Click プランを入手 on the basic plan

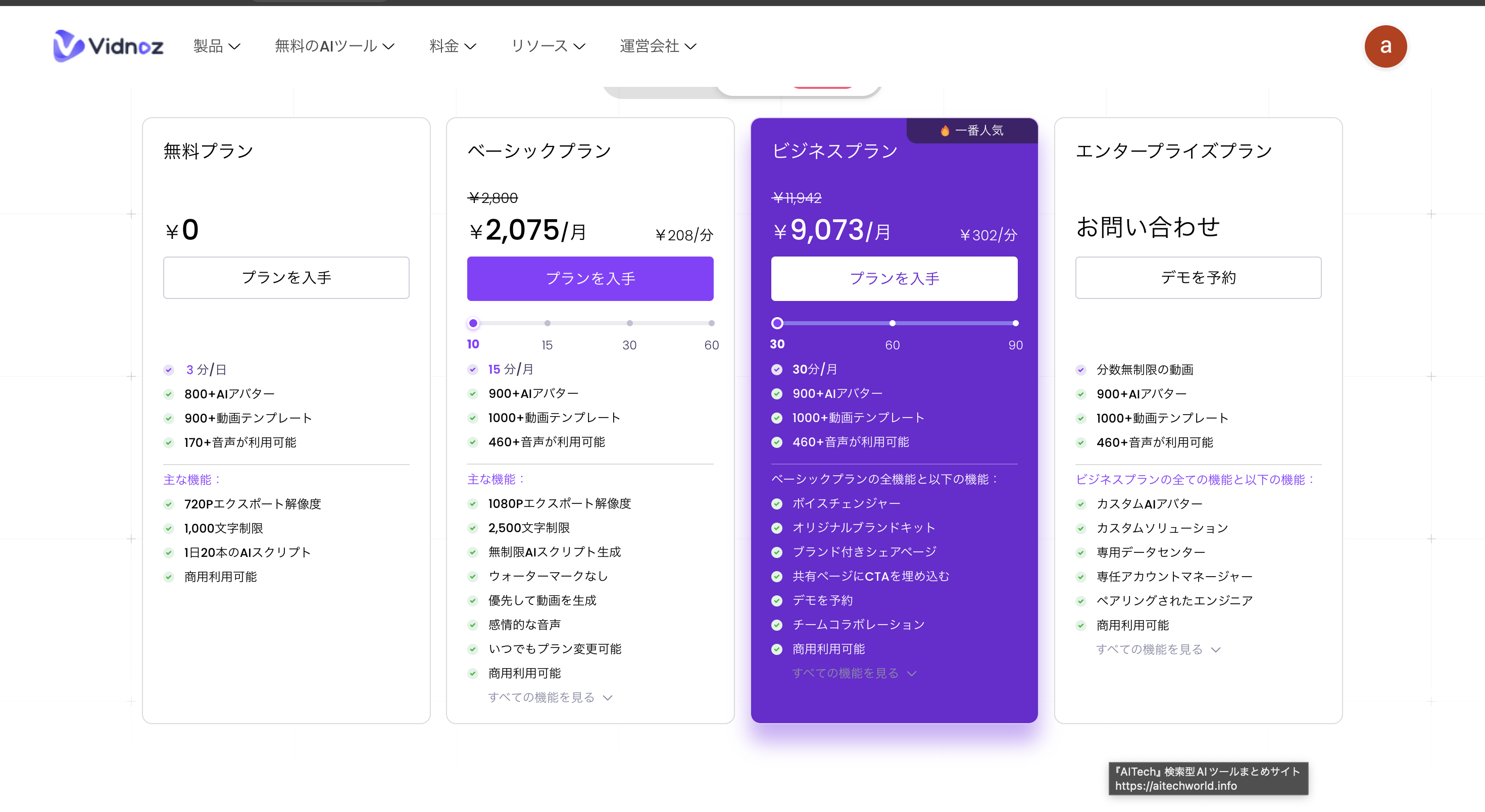(590, 278)
